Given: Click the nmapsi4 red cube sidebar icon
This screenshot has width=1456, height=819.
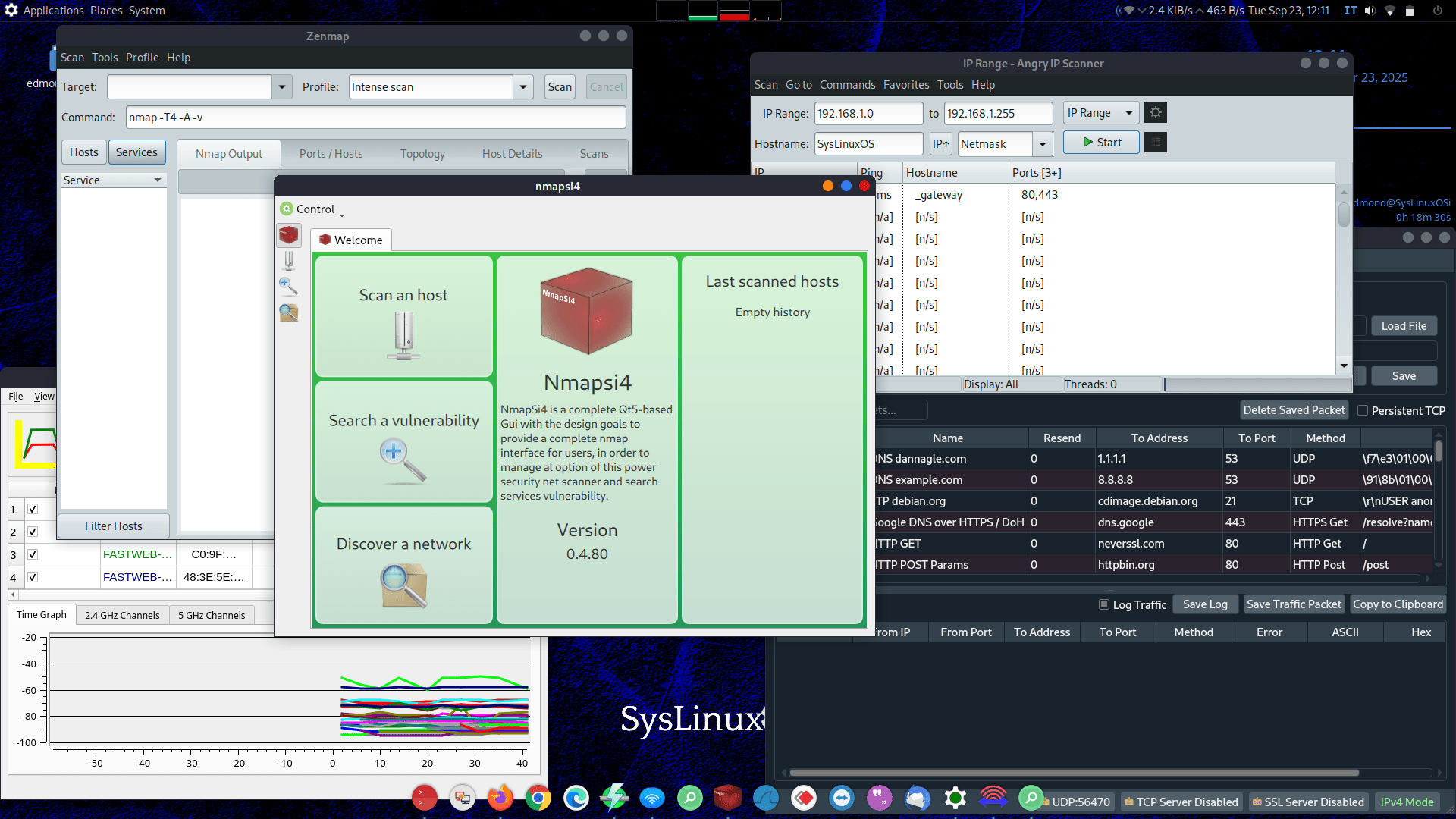Looking at the screenshot, I should pyautogui.click(x=289, y=235).
